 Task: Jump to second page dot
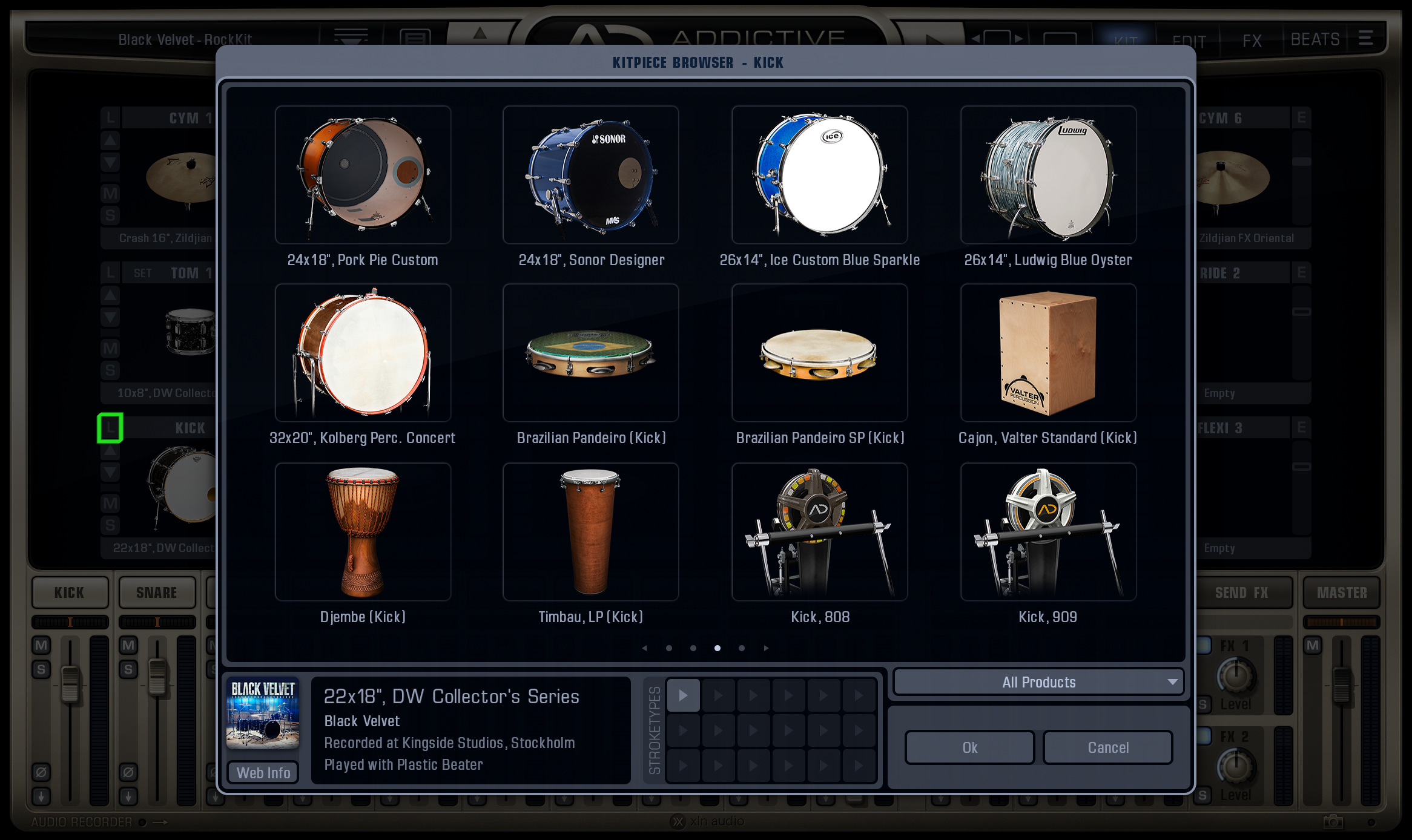(x=693, y=648)
